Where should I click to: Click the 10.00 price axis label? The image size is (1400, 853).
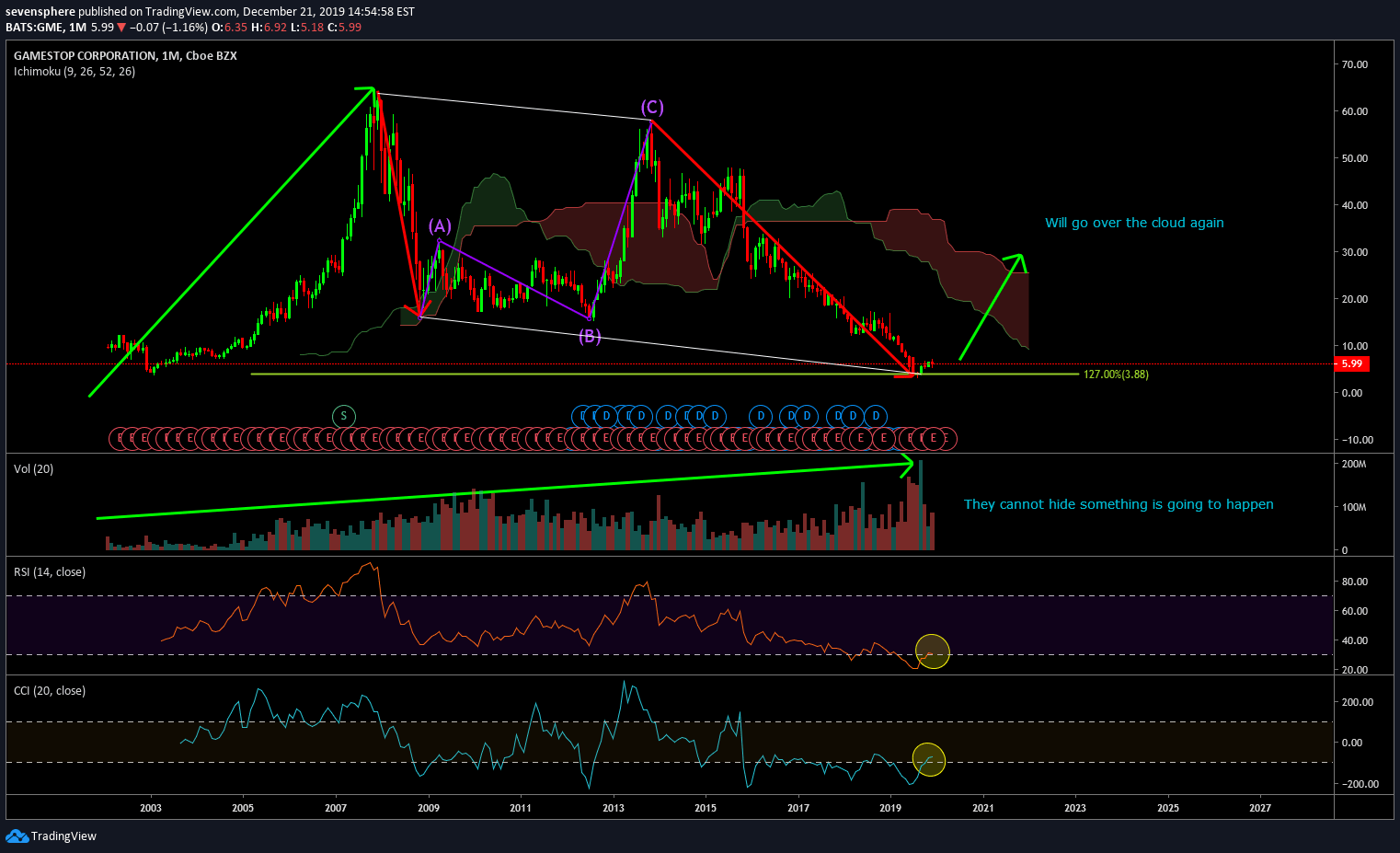(x=1354, y=346)
